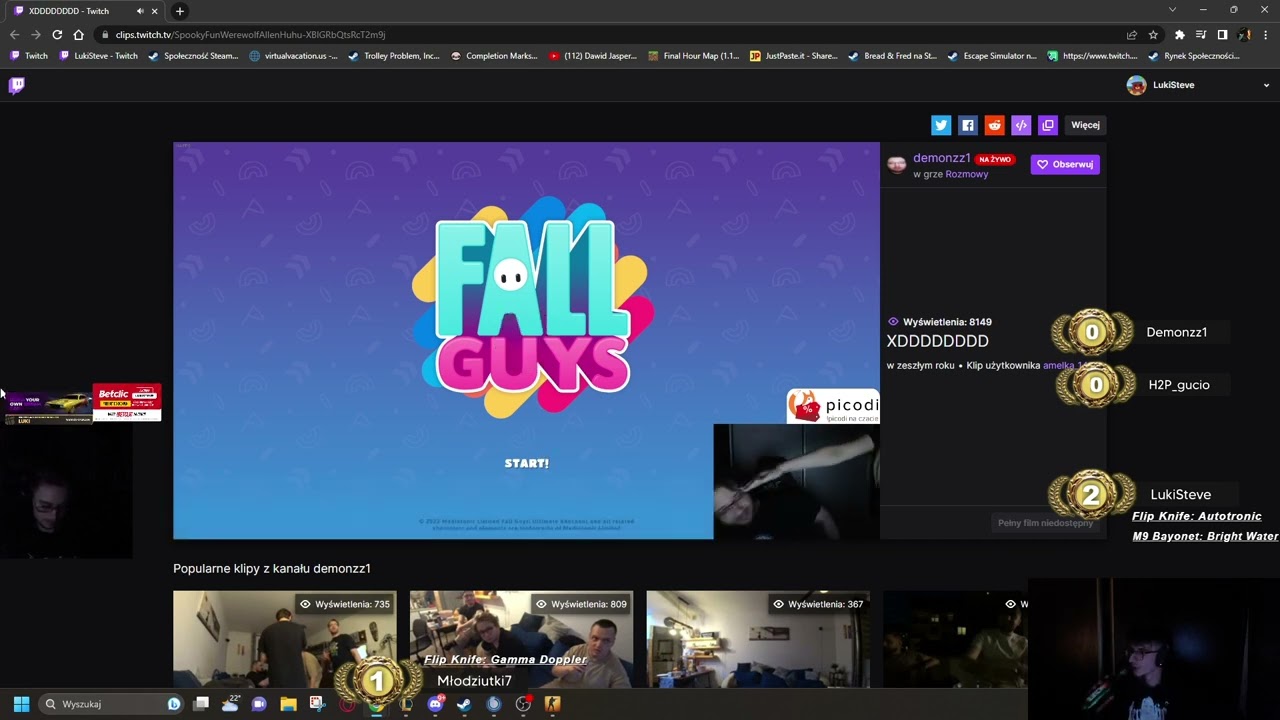Open the embed code icon

pos(1021,125)
